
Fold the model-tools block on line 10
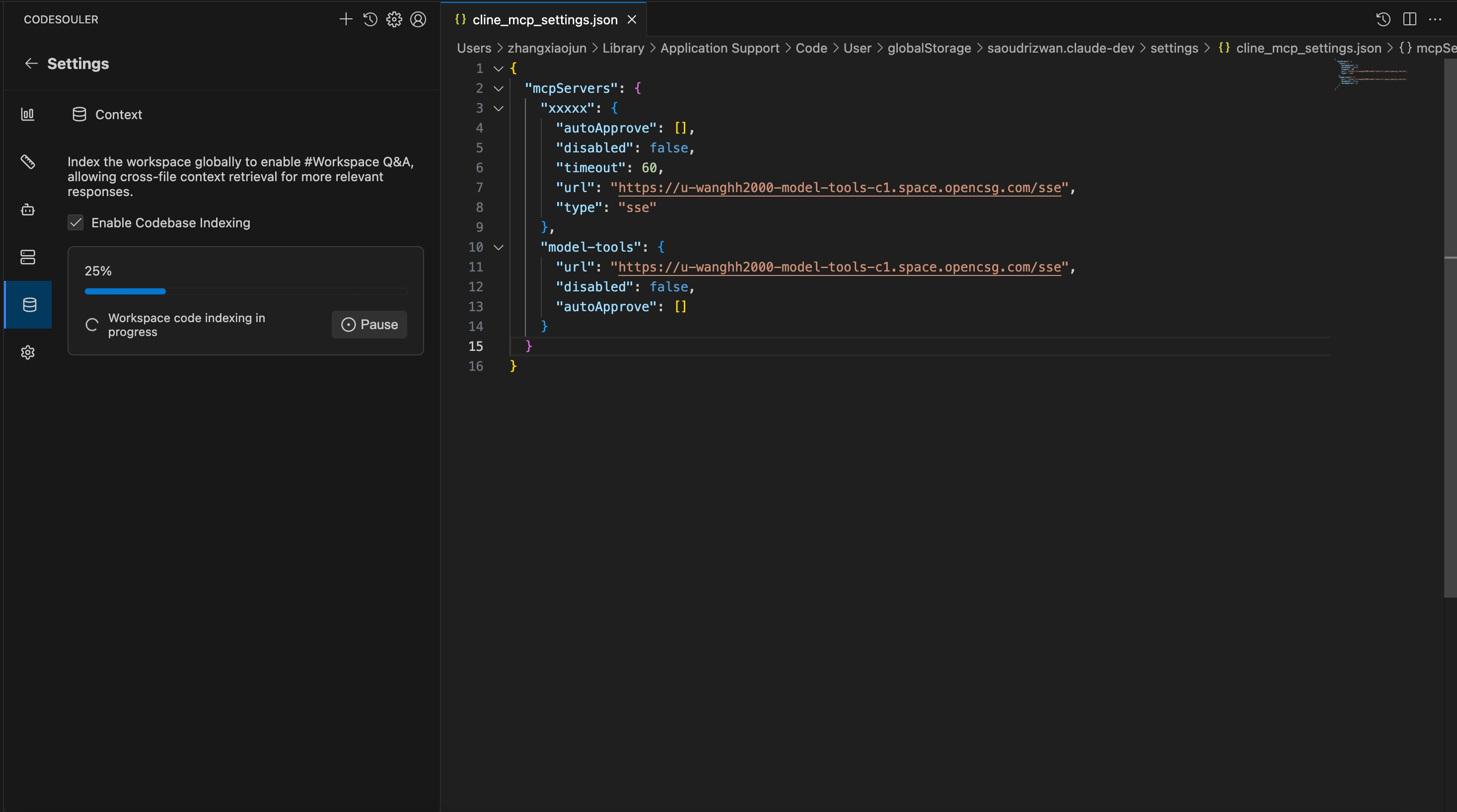(498, 247)
